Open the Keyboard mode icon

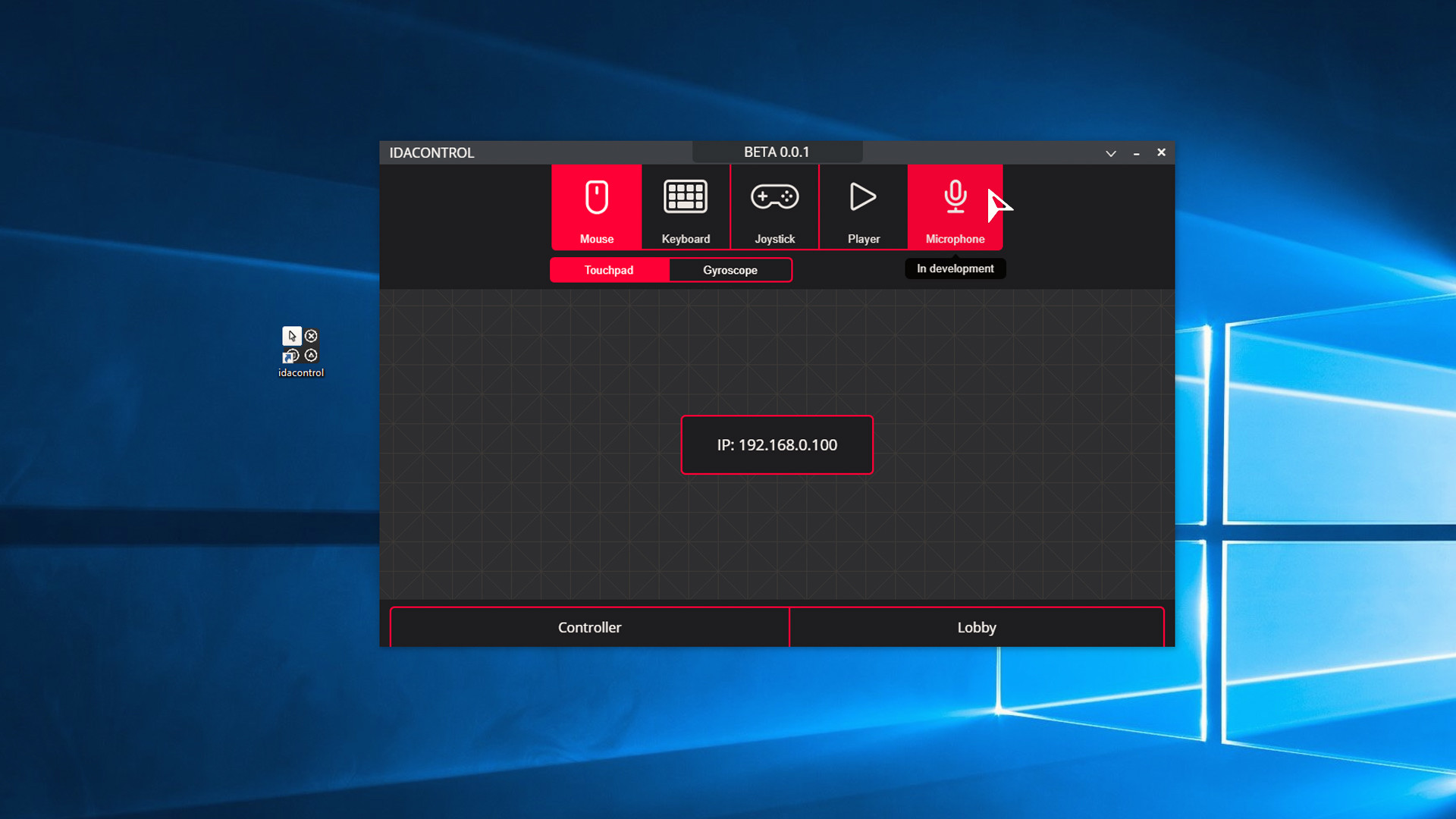[x=686, y=197]
